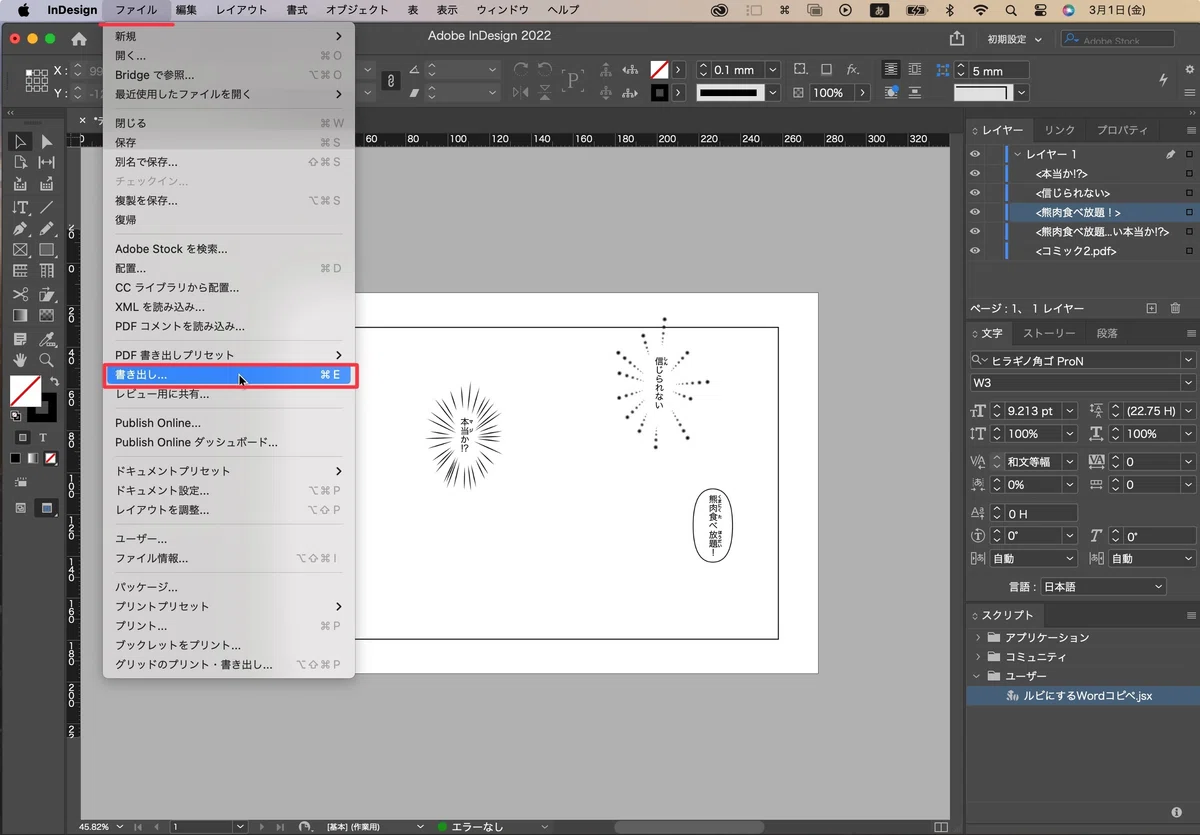Select the Rectangle Frame tool
This screenshot has height=835, width=1200.
tap(20, 250)
